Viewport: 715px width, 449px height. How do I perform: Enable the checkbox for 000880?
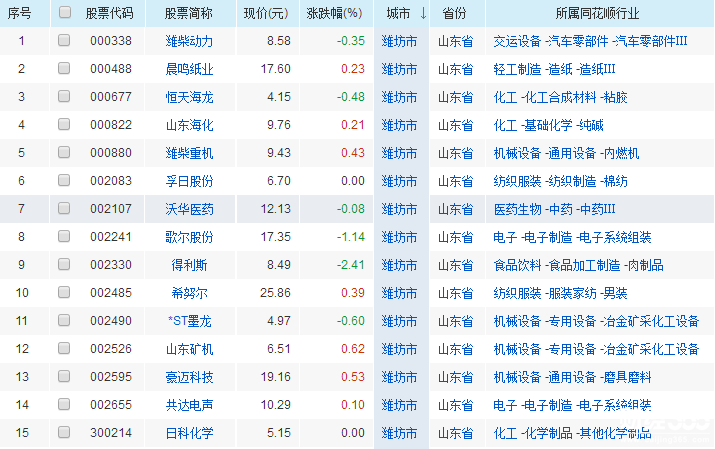[64, 152]
